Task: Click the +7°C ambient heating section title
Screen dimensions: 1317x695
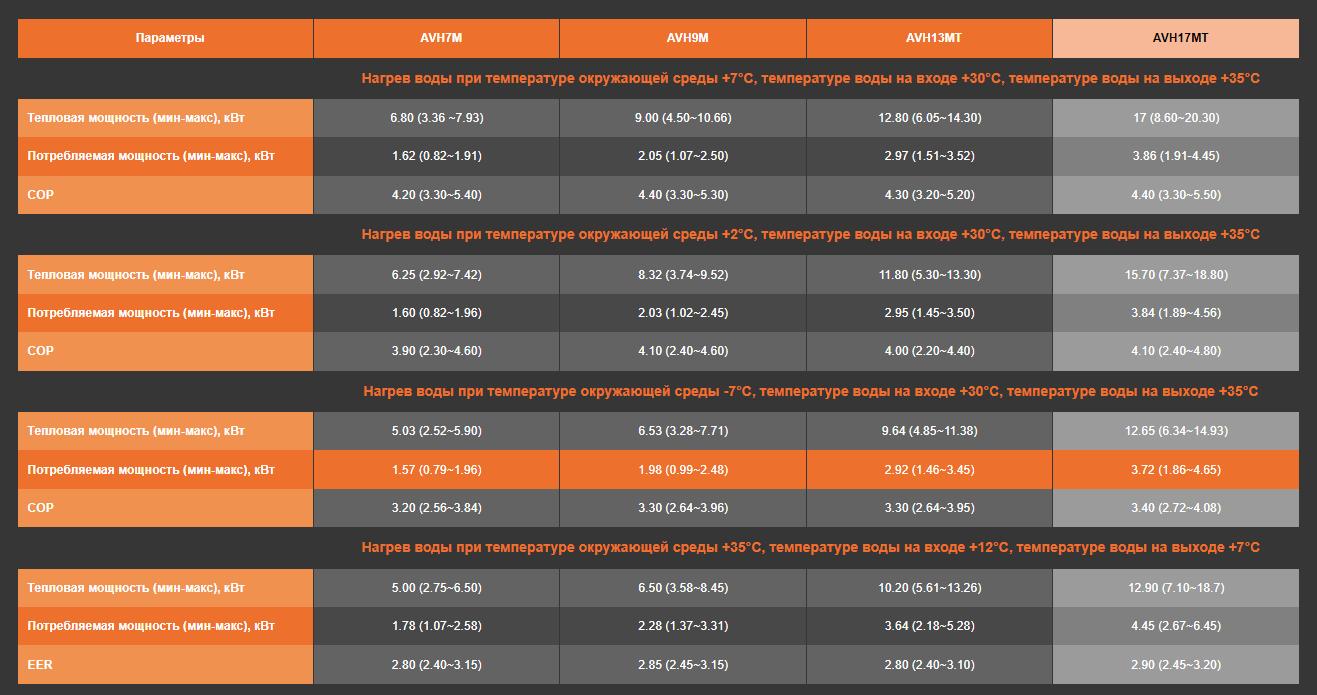Action: [x=810, y=78]
